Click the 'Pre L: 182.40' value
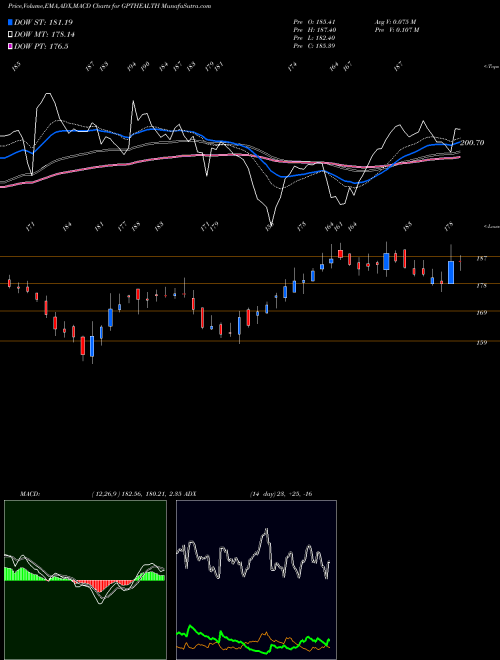The height and width of the screenshot is (660, 500). pyautogui.click(x=314, y=37)
